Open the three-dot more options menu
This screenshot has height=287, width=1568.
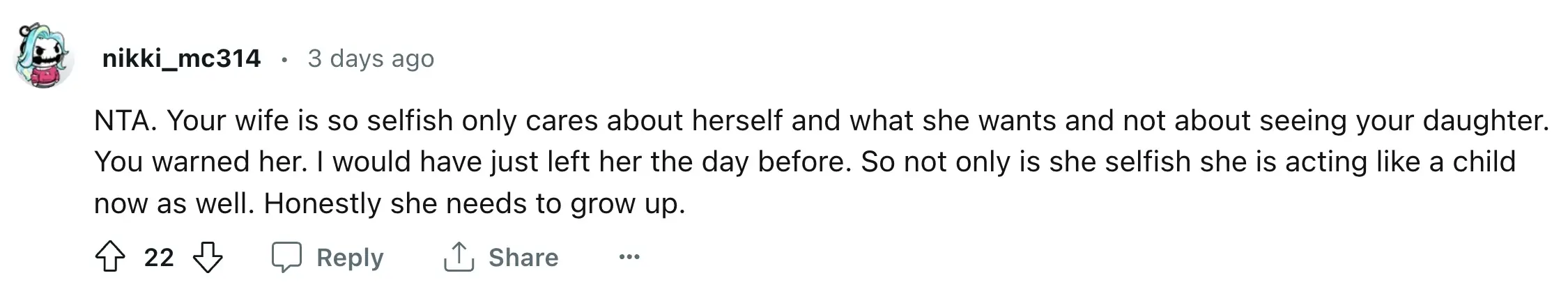[629, 257]
